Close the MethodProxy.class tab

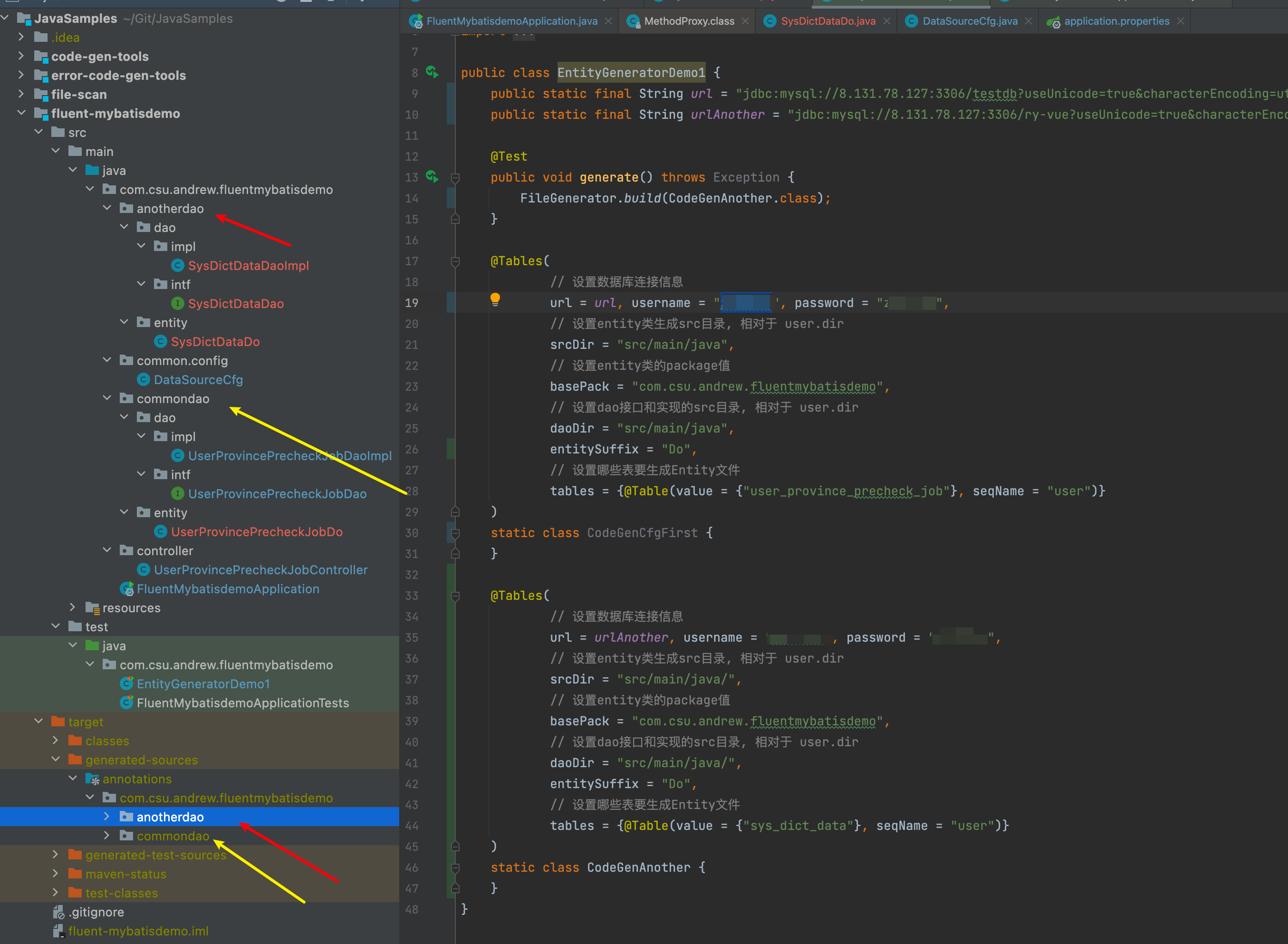(x=745, y=21)
